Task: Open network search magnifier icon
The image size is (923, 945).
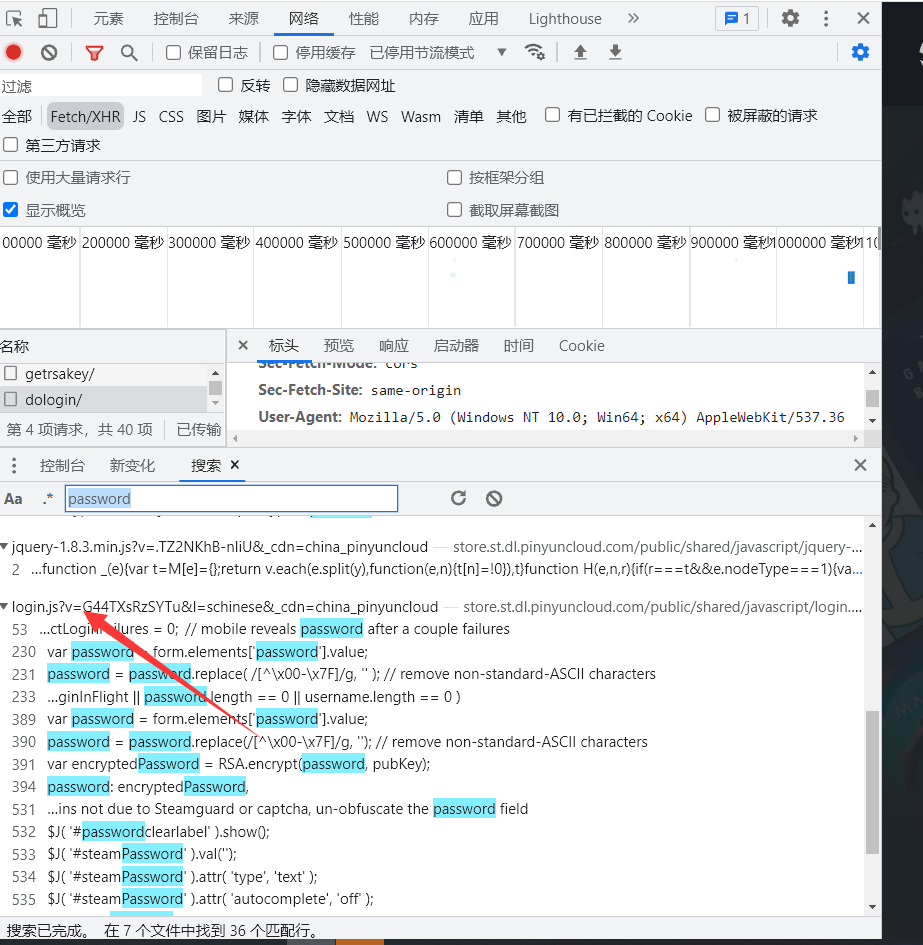Action: pyautogui.click(x=129, y=53)
